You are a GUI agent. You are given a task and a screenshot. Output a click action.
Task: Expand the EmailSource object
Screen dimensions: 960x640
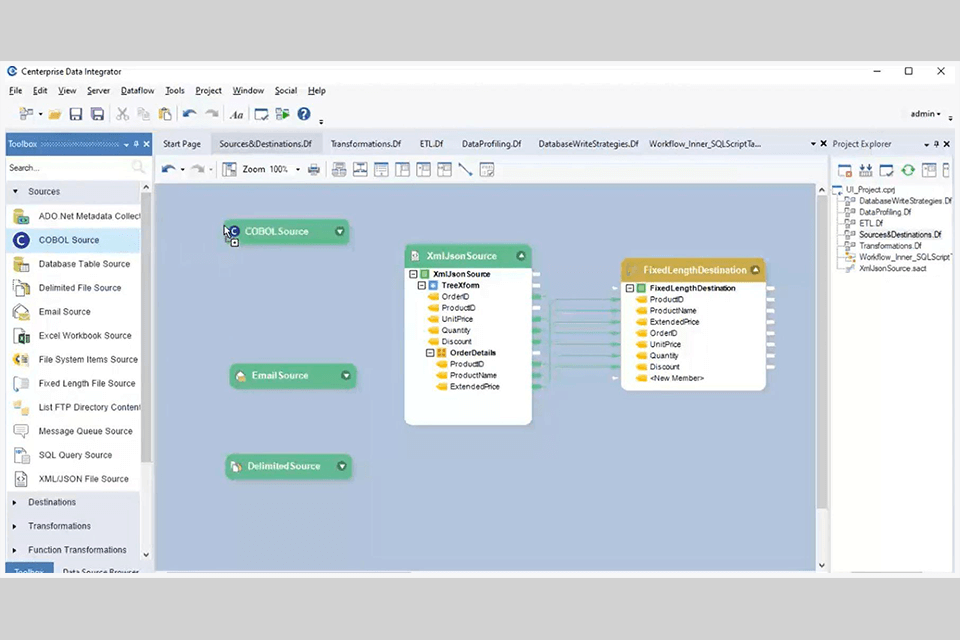pyautogui.click(x=346, y=375)
